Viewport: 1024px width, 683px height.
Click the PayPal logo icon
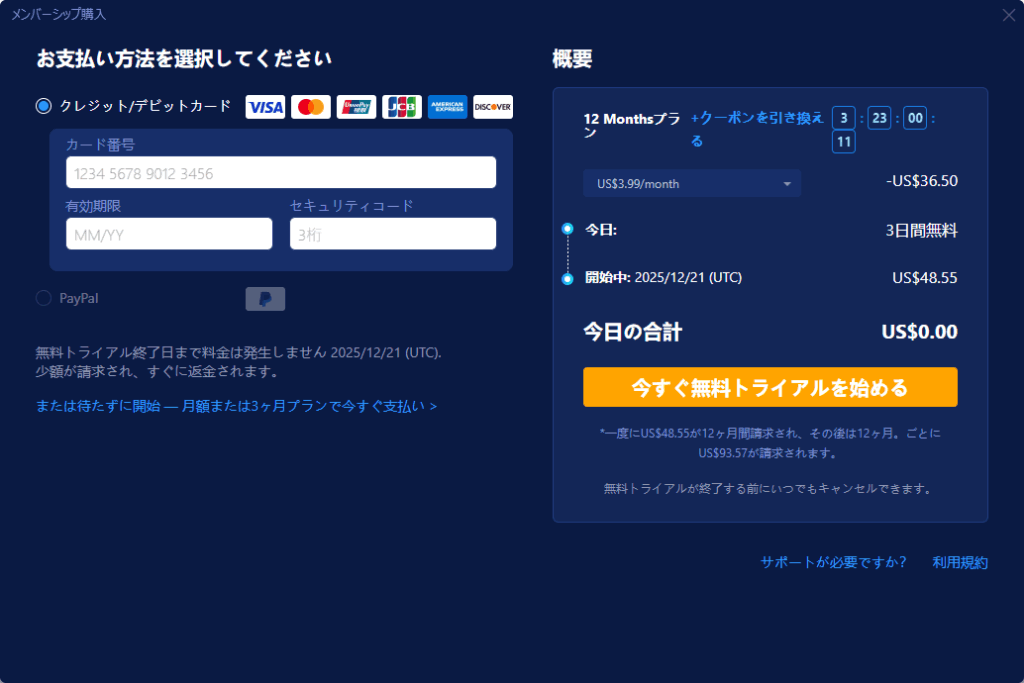265,299
